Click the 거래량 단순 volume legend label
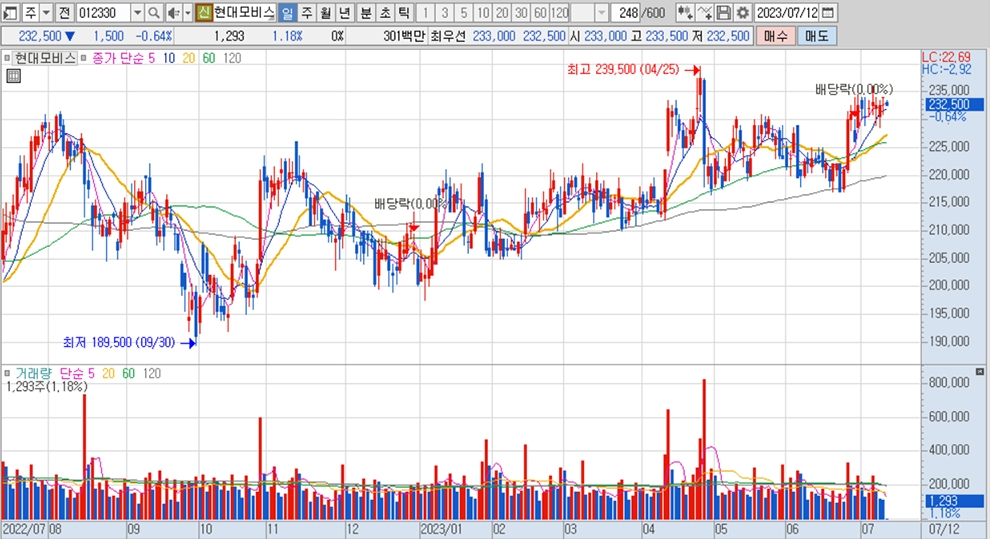990x539 pixels. (x=55, y=374)
